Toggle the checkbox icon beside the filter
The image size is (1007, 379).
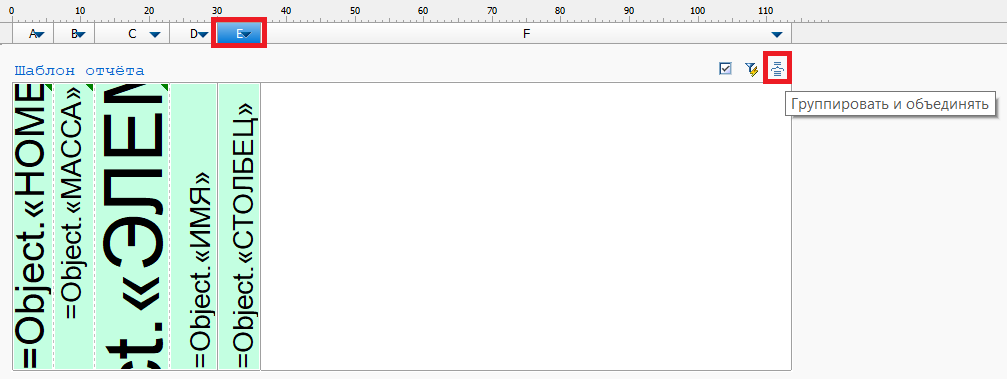click(x=726, y=68)
